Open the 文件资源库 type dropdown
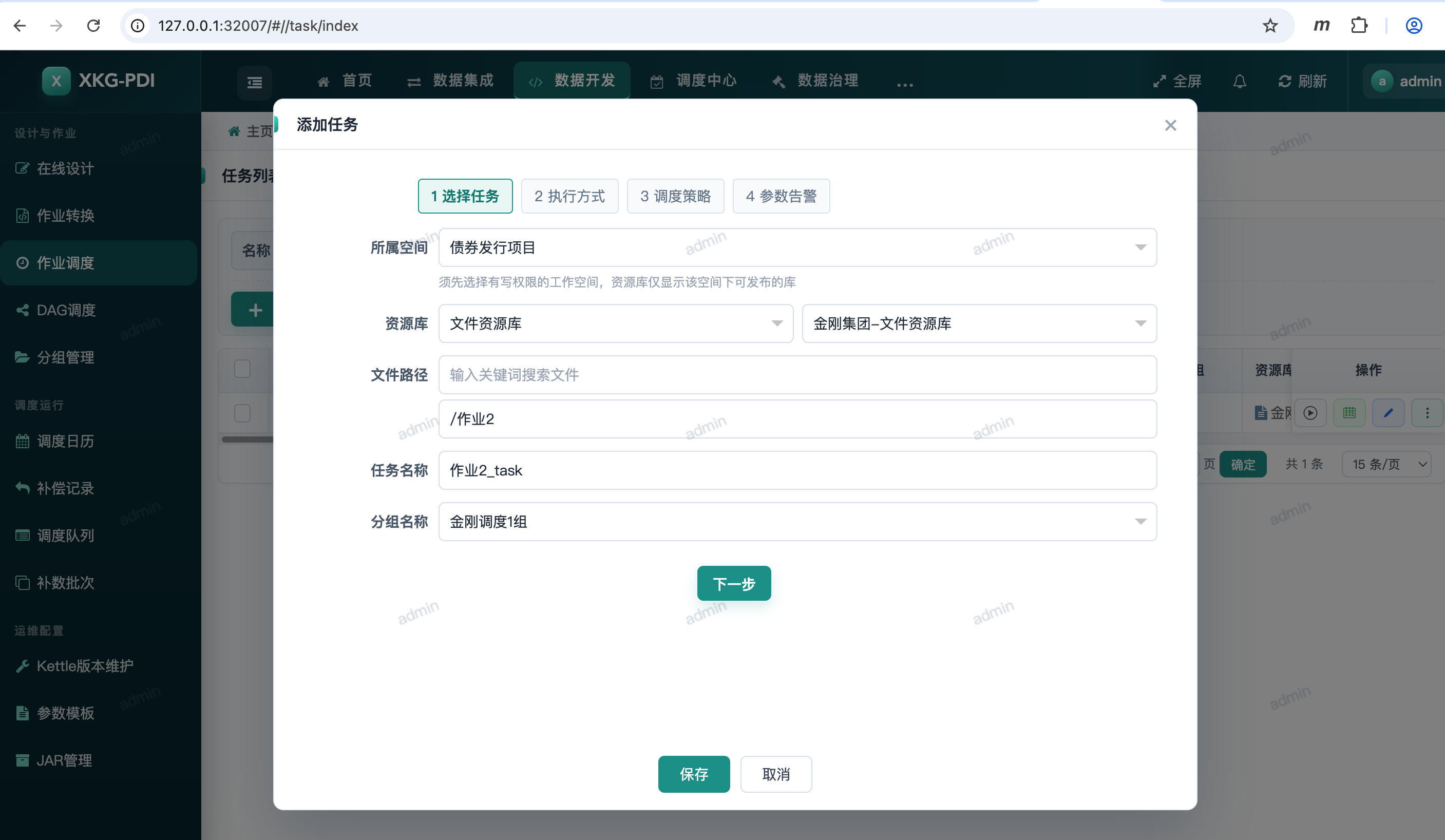The width and height of the screenshot is (1445, 840). click(x=616, y=323)
